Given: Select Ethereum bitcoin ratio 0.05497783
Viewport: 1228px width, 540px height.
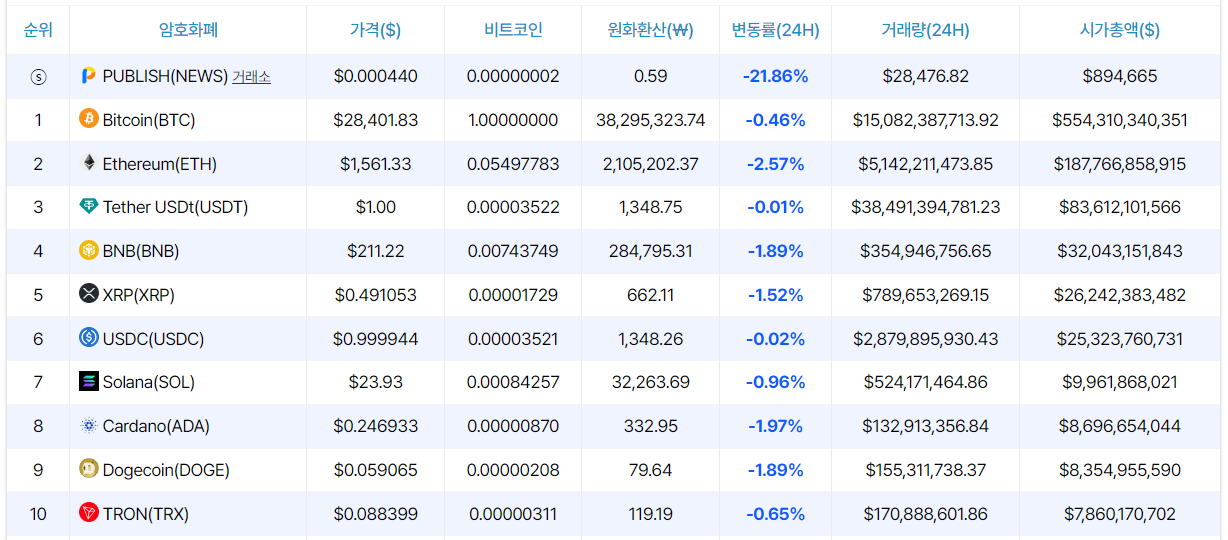Looking at the screenshot, I should [x=513, y=164].
